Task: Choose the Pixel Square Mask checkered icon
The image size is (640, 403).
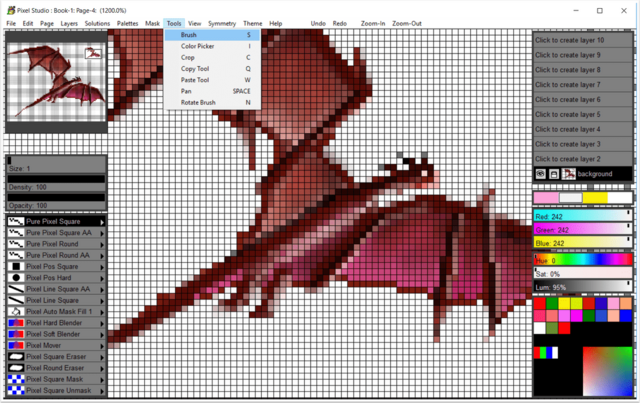Action: click(x=16, y=379)
